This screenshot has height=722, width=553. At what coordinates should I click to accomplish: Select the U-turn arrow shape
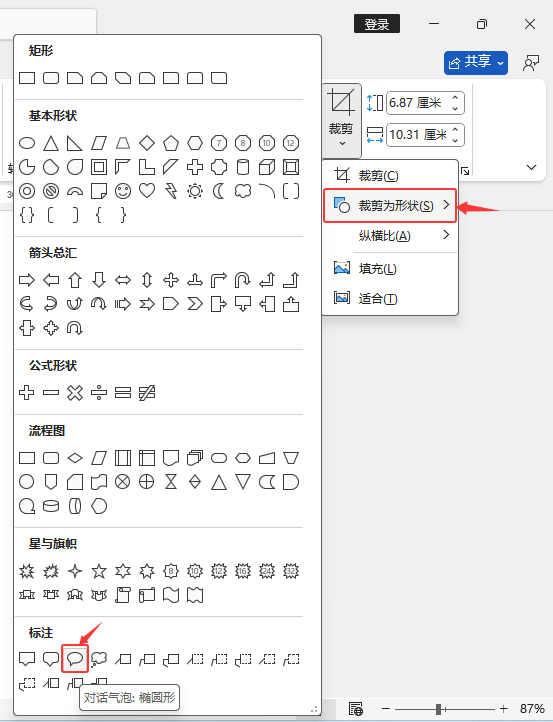tap(243, 280)
